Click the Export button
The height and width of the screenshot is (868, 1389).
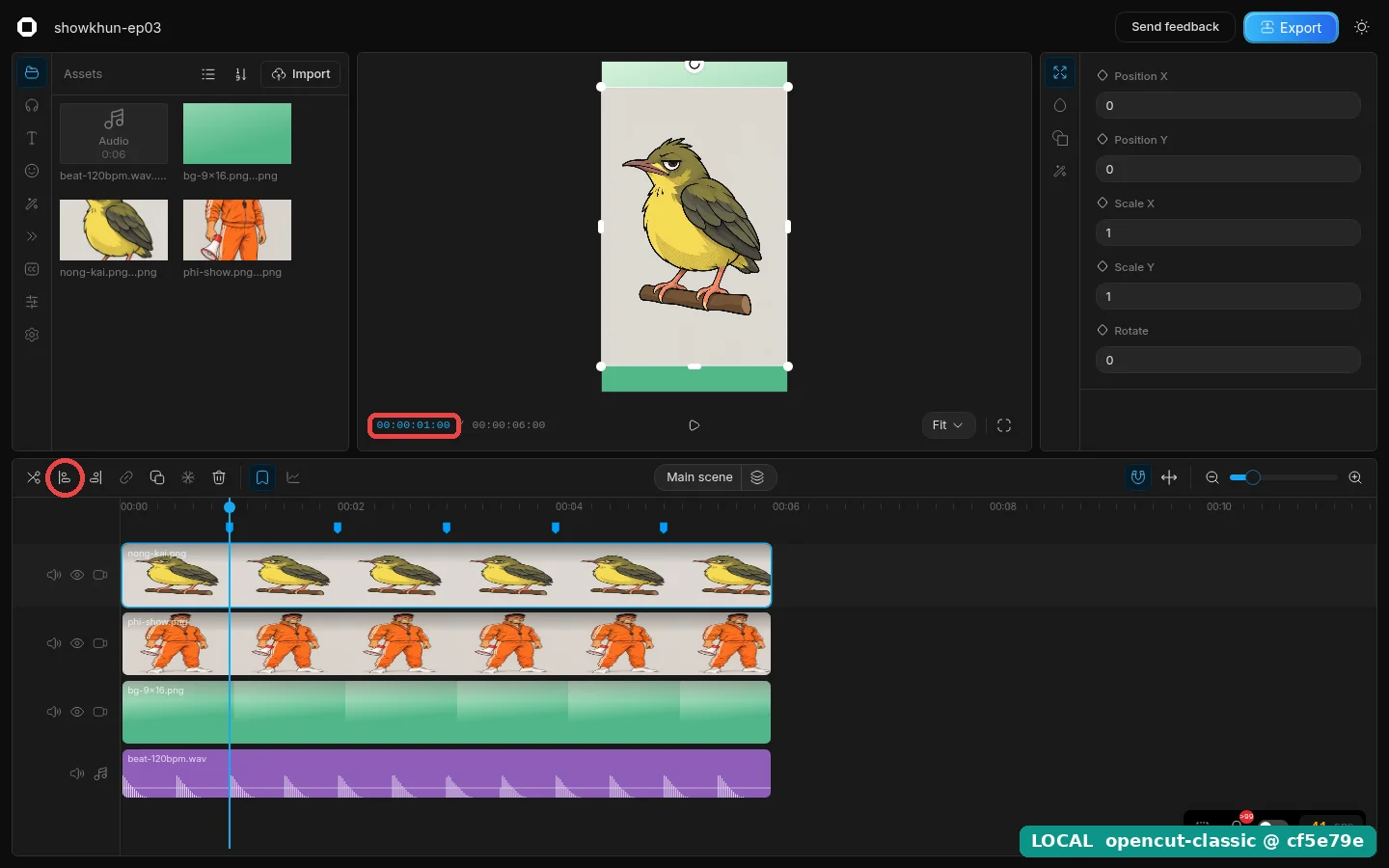[x=1291, y=27]
